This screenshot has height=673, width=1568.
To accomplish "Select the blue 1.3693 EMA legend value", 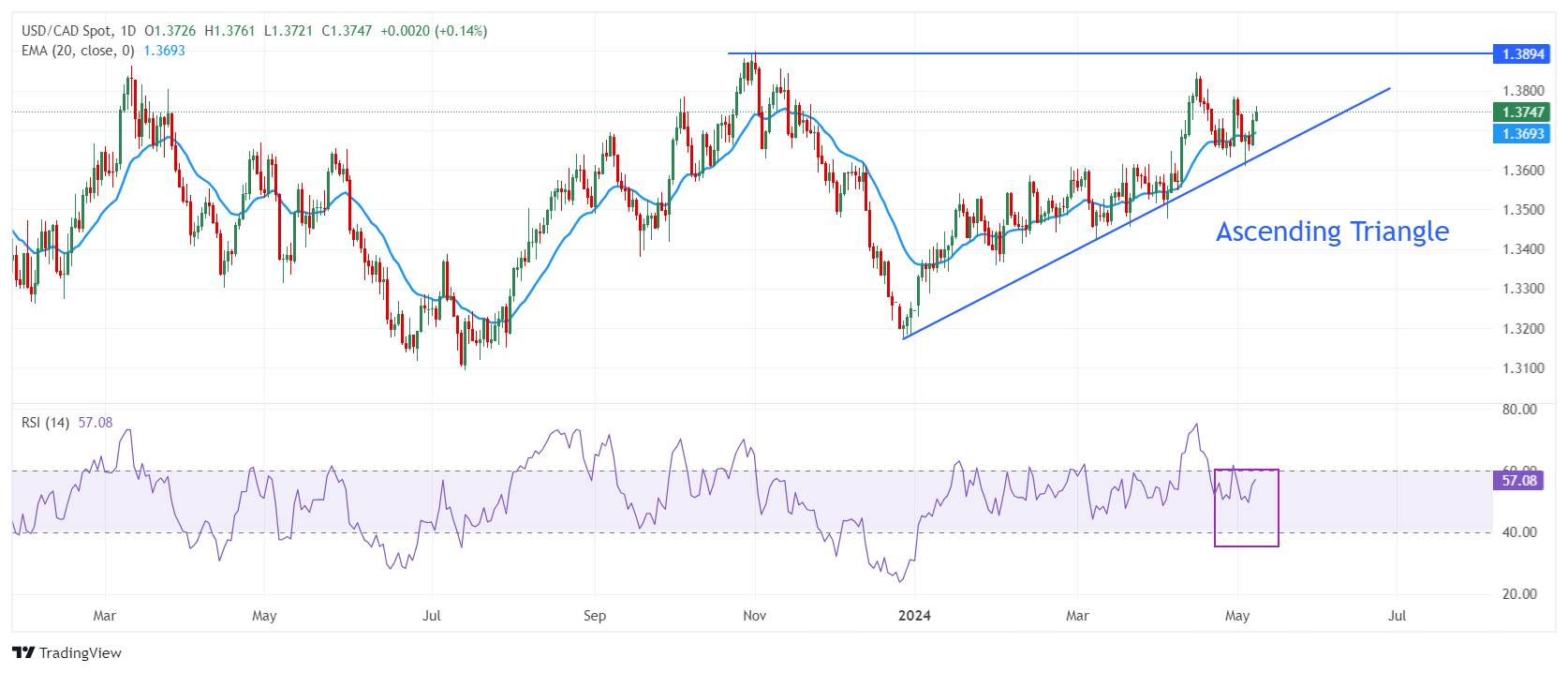I will 164,51.
